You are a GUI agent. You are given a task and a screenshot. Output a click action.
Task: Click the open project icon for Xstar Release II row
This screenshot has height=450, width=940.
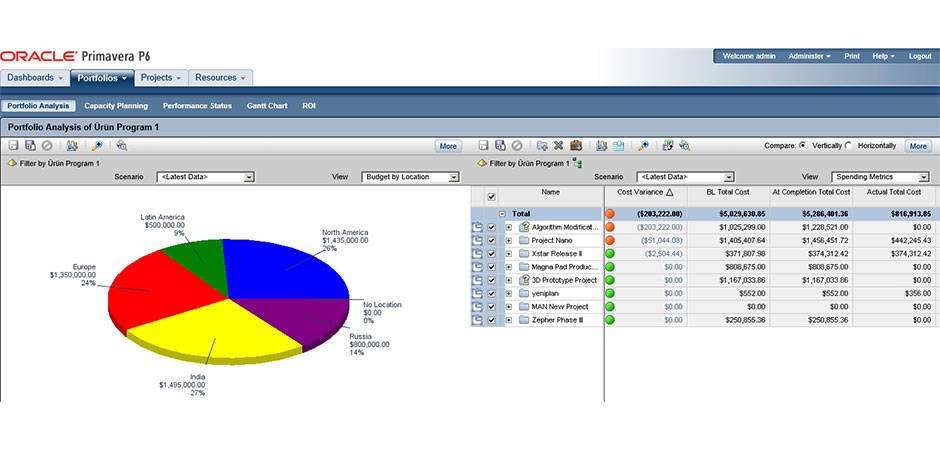477,253
